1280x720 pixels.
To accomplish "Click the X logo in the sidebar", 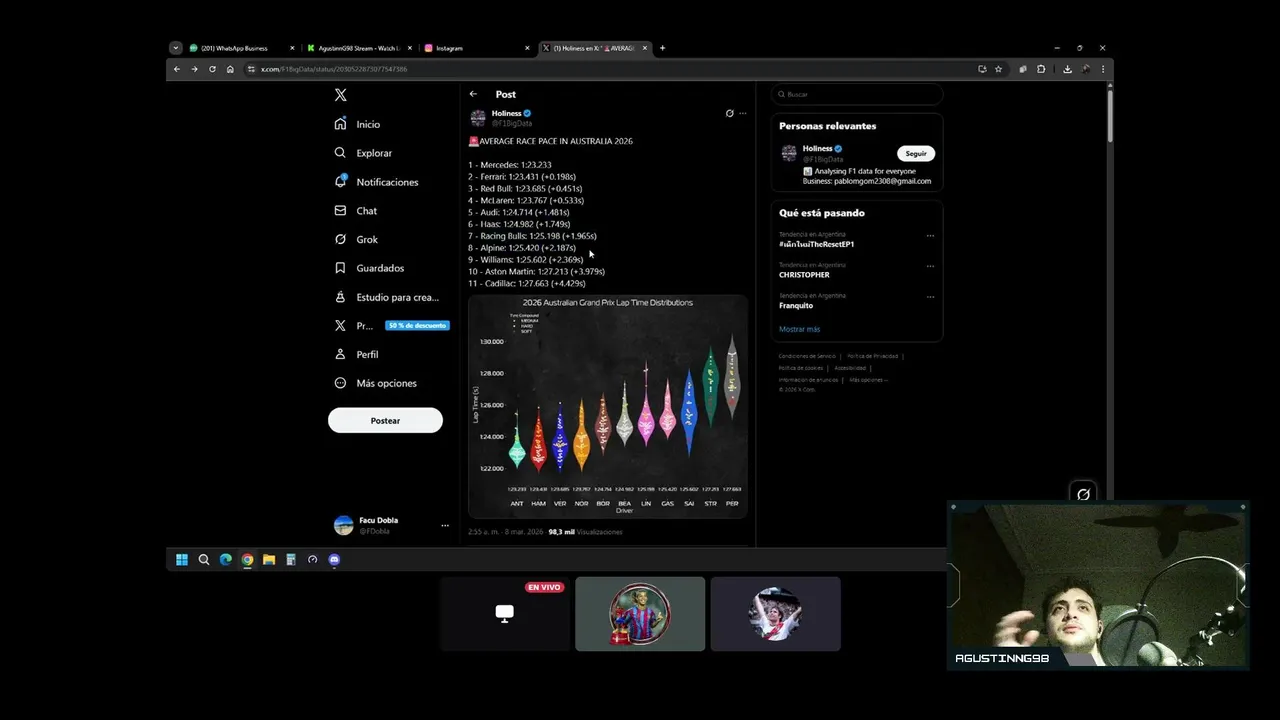I will click(x=341, y=95).
